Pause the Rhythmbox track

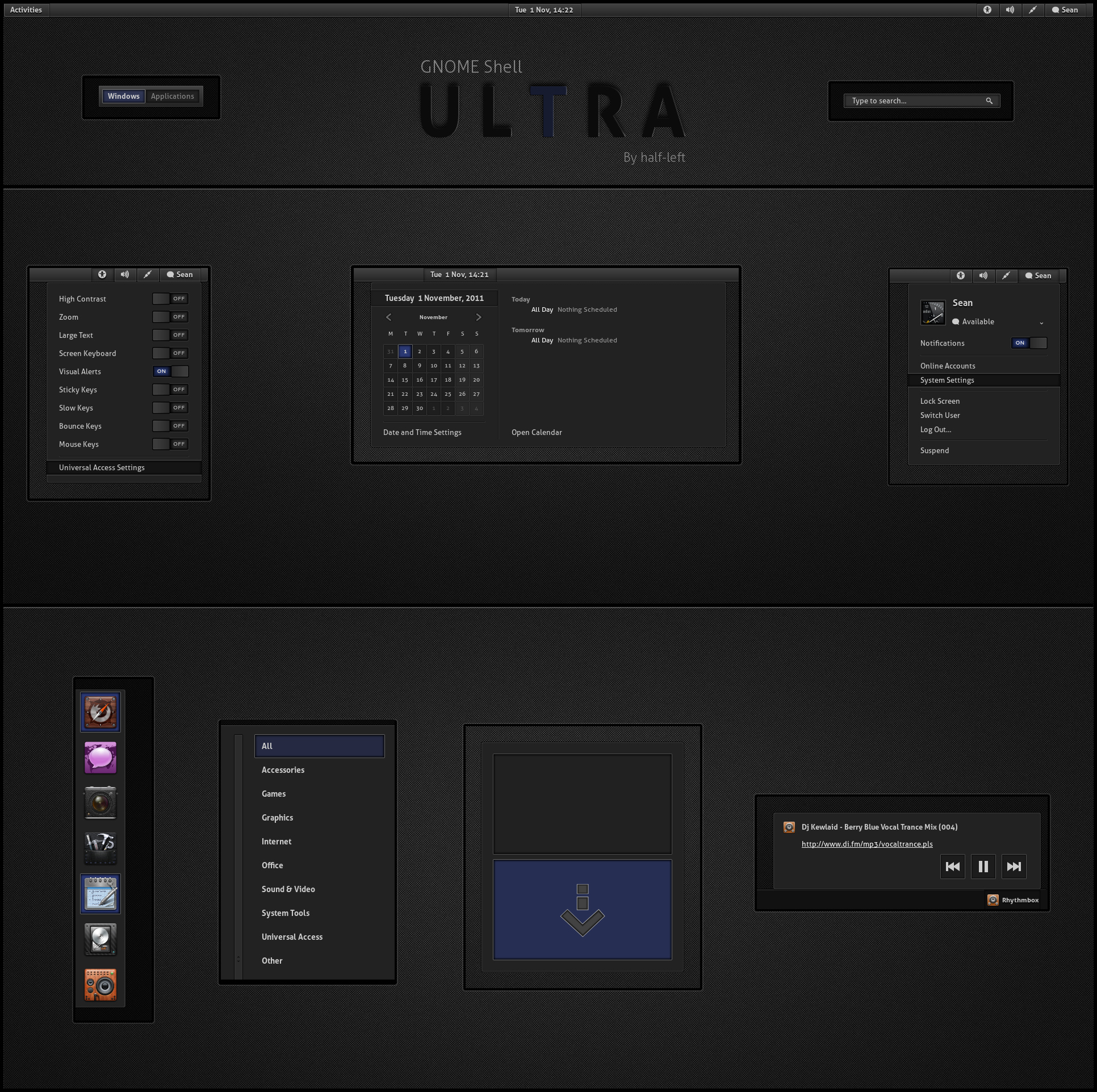(x=983, y=867)
